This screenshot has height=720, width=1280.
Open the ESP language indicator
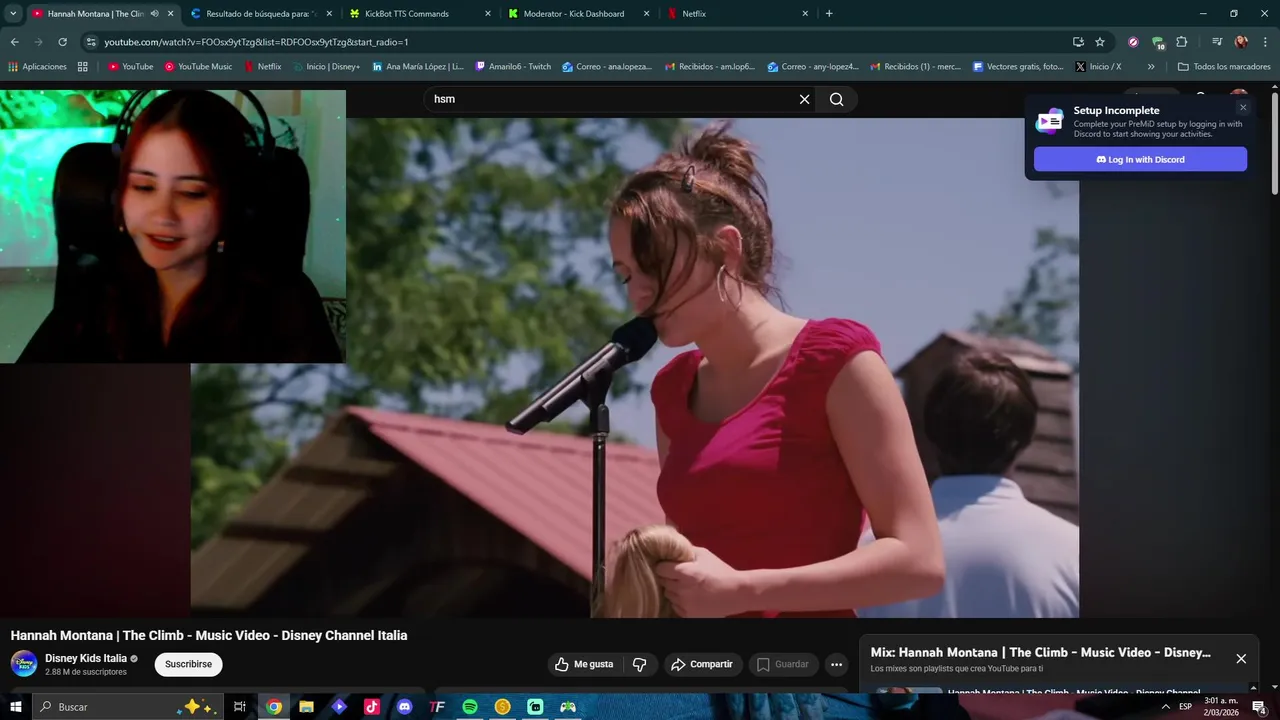tap(1185, 707)
